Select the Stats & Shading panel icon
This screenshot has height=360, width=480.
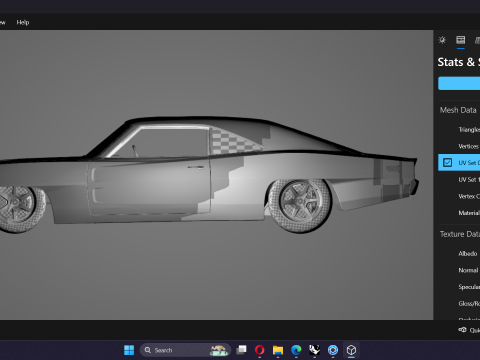click(461, 40)
